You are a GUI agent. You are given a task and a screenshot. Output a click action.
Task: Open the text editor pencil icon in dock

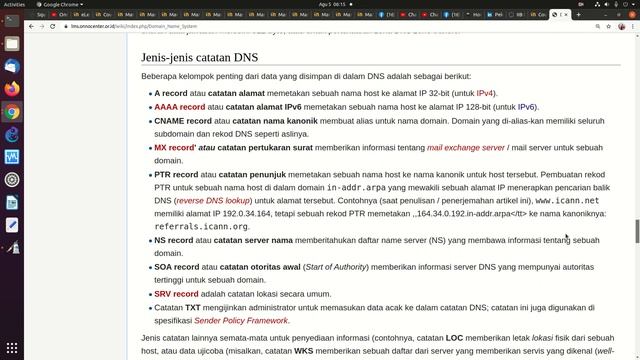click(12, 225)
